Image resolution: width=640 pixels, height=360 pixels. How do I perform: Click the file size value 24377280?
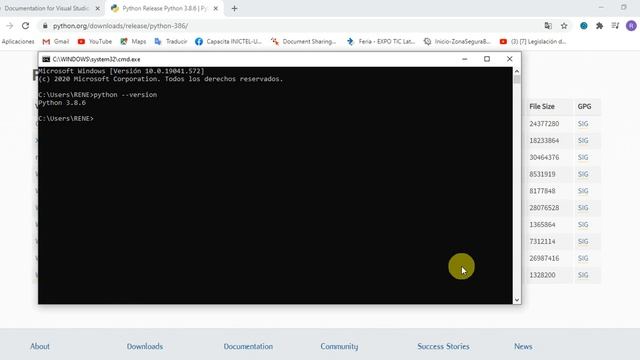click(544, 124)
